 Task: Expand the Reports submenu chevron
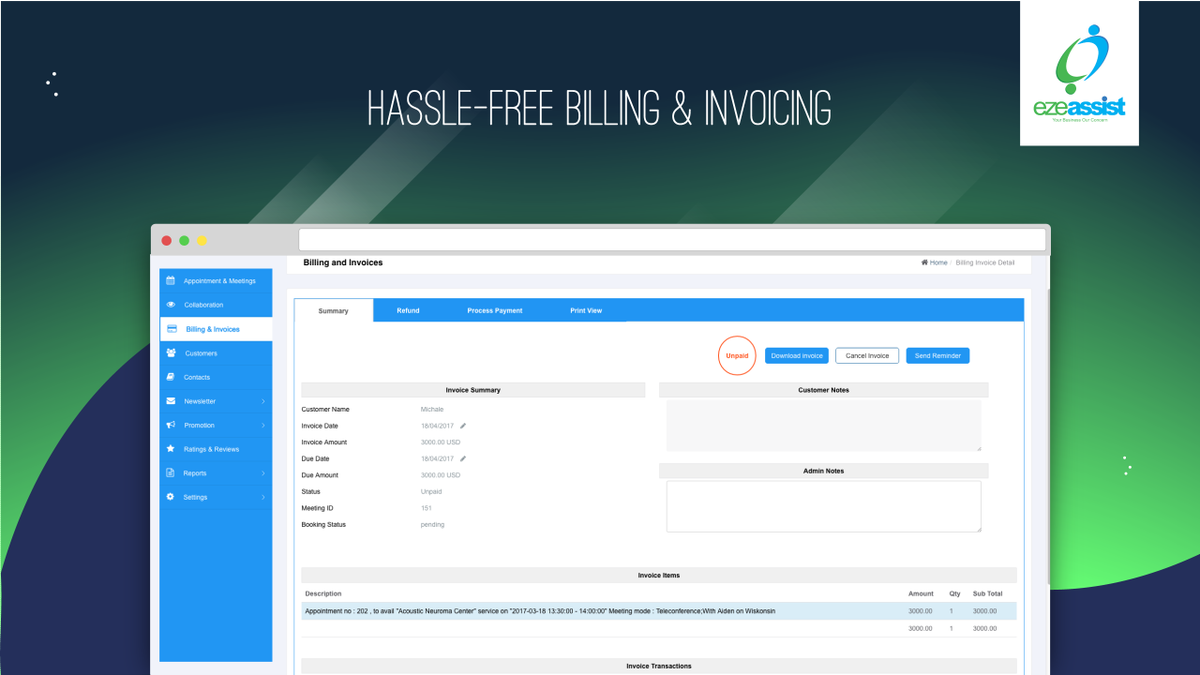[264, 473]
